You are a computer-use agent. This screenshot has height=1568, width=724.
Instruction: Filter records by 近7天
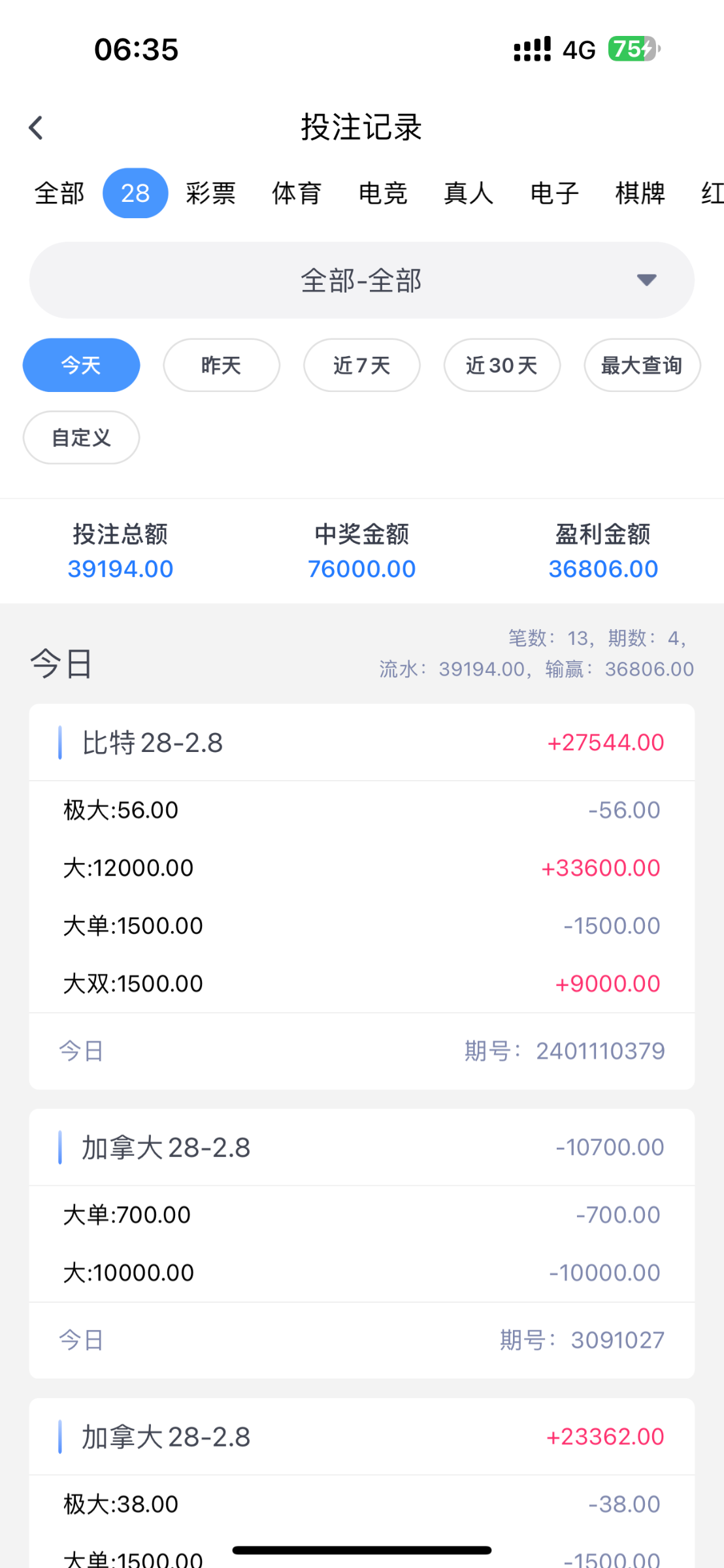(x=361, y=365)
